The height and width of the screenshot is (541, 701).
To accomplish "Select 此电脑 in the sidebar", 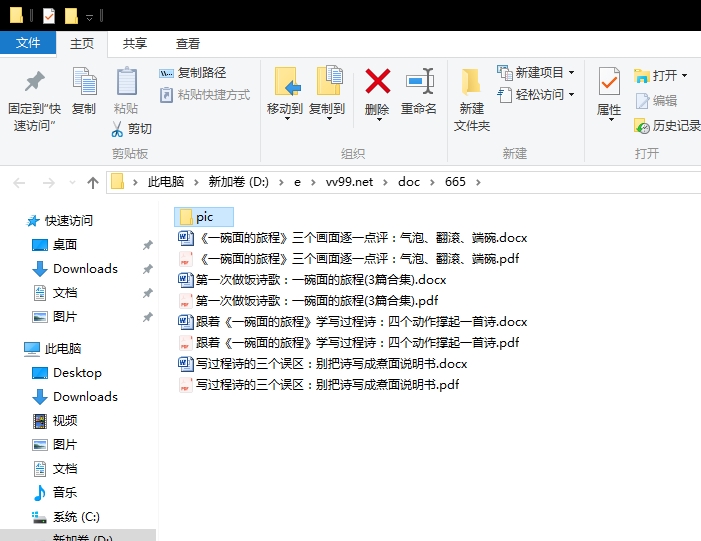I will click(52, 349).
